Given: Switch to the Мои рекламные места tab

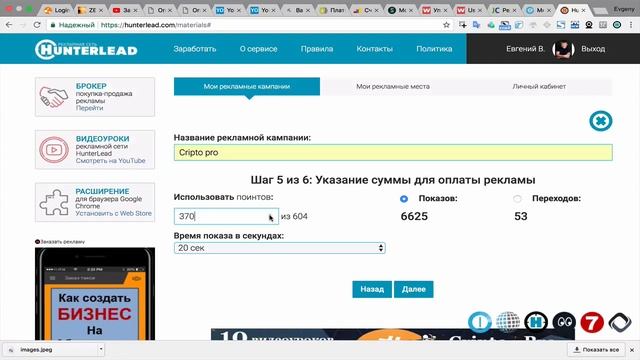Looking at the screenshot, I should point(393,87).
